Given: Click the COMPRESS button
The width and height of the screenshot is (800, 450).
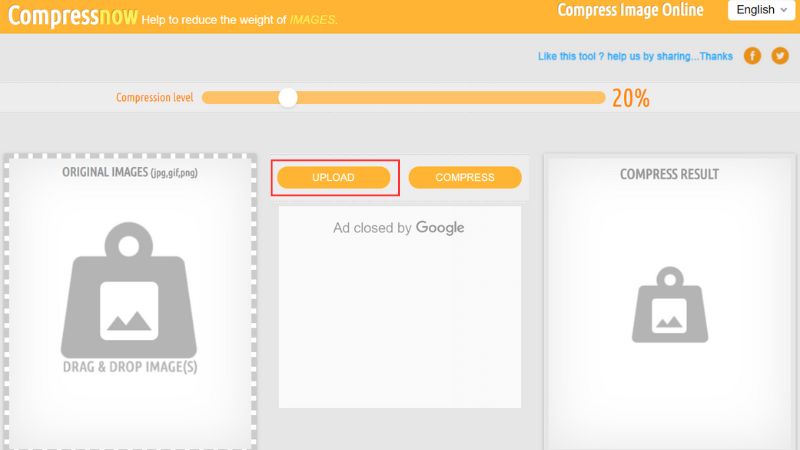Looking at the screenshot, I should pyautogui.click(x=465, y=178).
